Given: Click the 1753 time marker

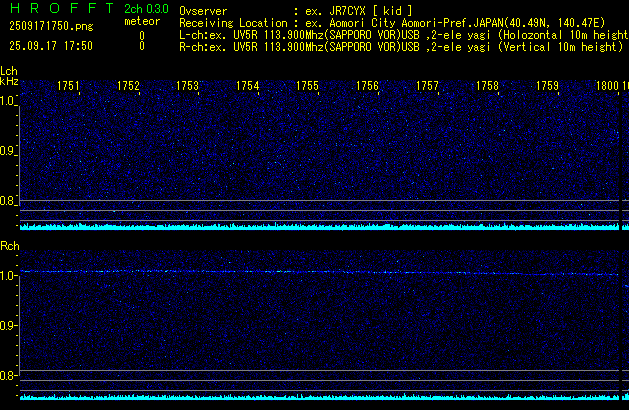Looking at the screenshot, I should pos(188,86).
